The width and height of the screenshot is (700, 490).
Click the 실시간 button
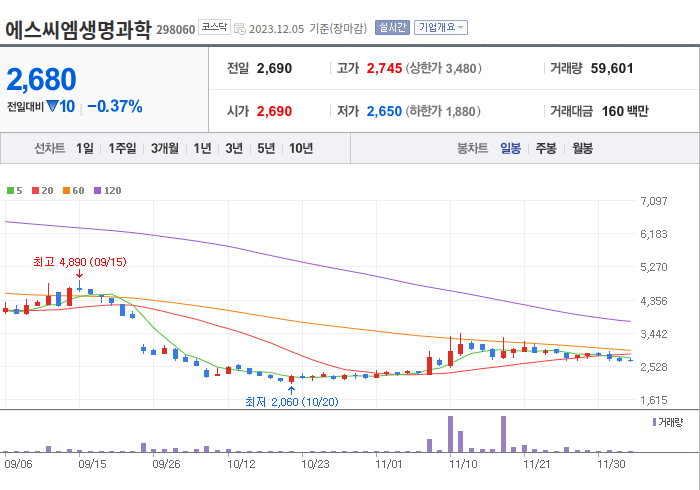pos(392,28)
